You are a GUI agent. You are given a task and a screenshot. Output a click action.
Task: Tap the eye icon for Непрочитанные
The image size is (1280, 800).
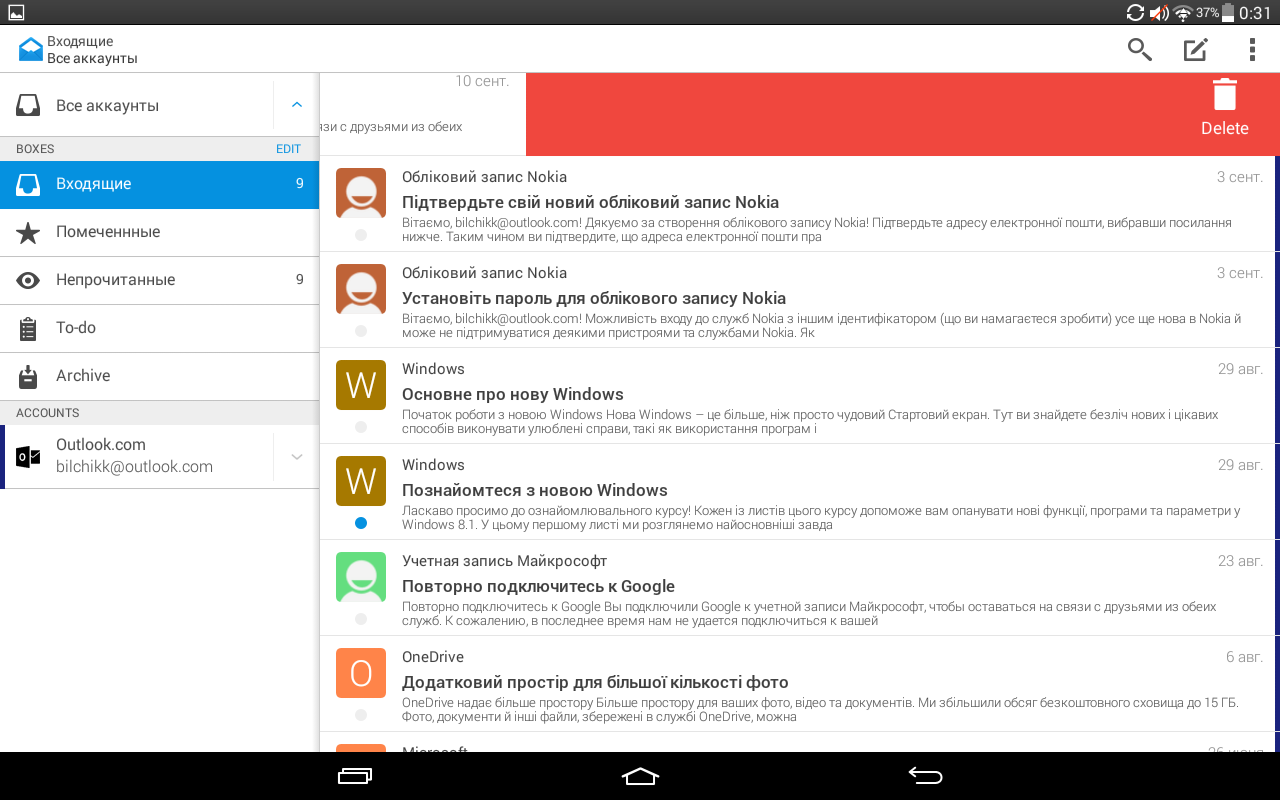(28, 280)
